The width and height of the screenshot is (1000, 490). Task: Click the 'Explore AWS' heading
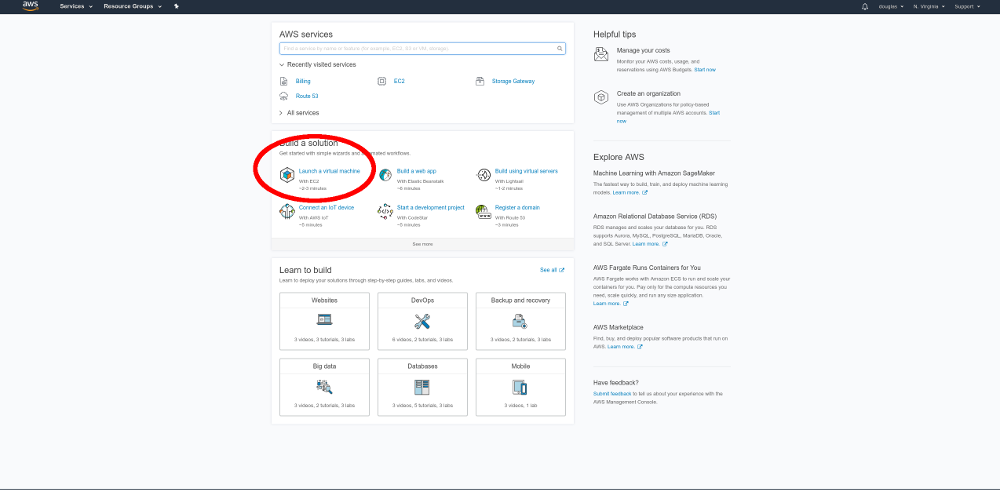(619, 157)
